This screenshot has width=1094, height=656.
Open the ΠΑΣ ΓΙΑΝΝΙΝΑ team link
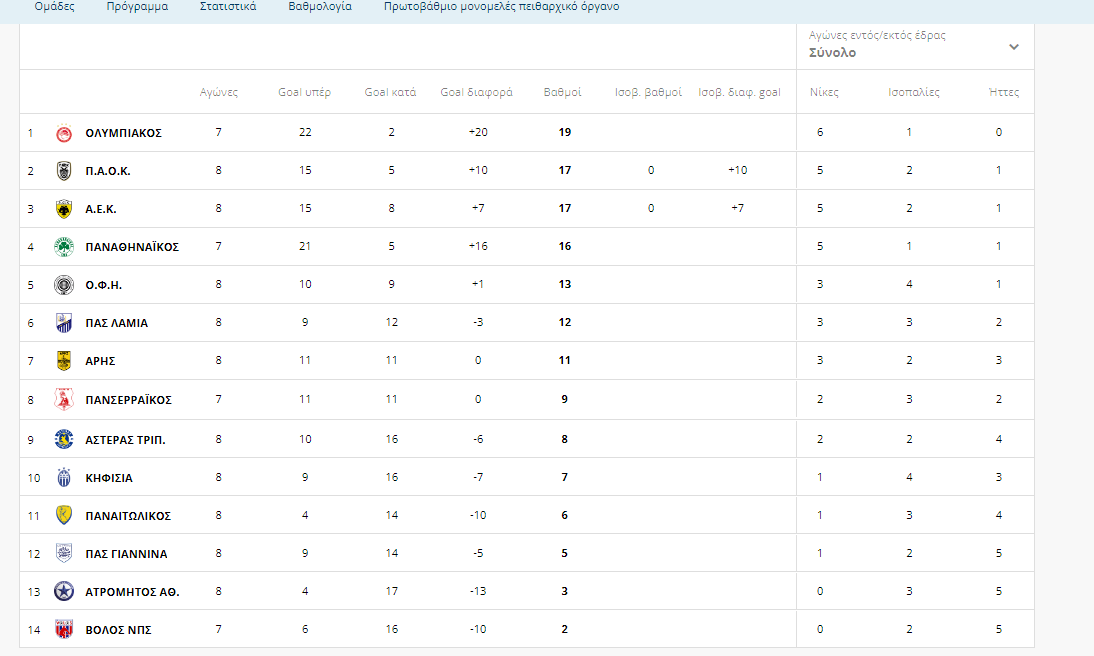(126, 553)
